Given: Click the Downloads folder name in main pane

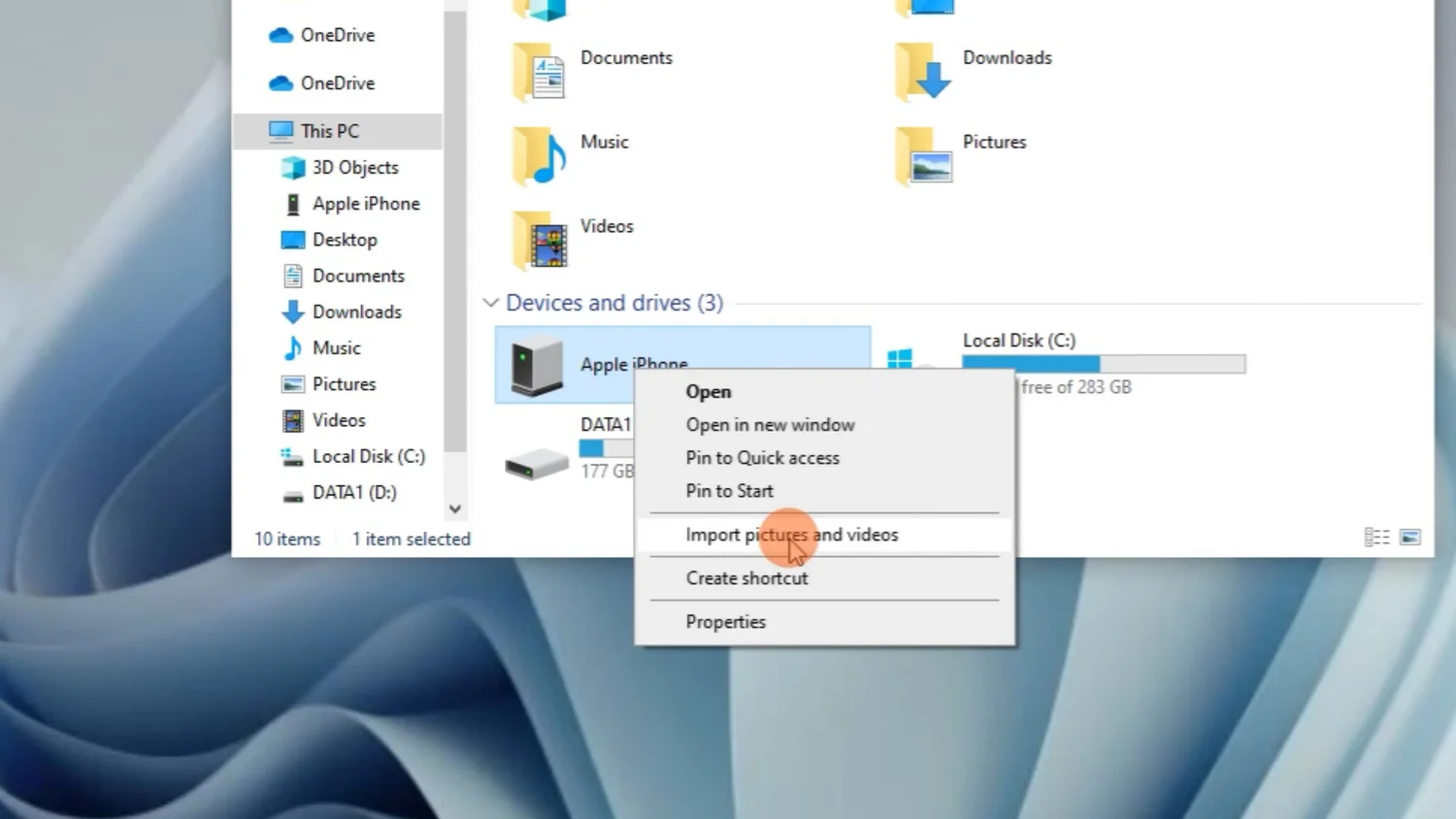Looking at the screenshot, I should (1008, 57).
